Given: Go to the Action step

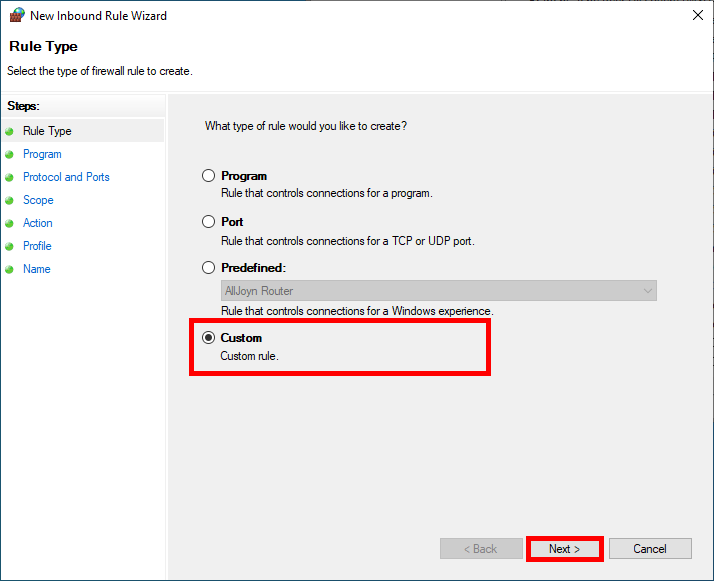Looking at the screenshot, I should [37, 223].
